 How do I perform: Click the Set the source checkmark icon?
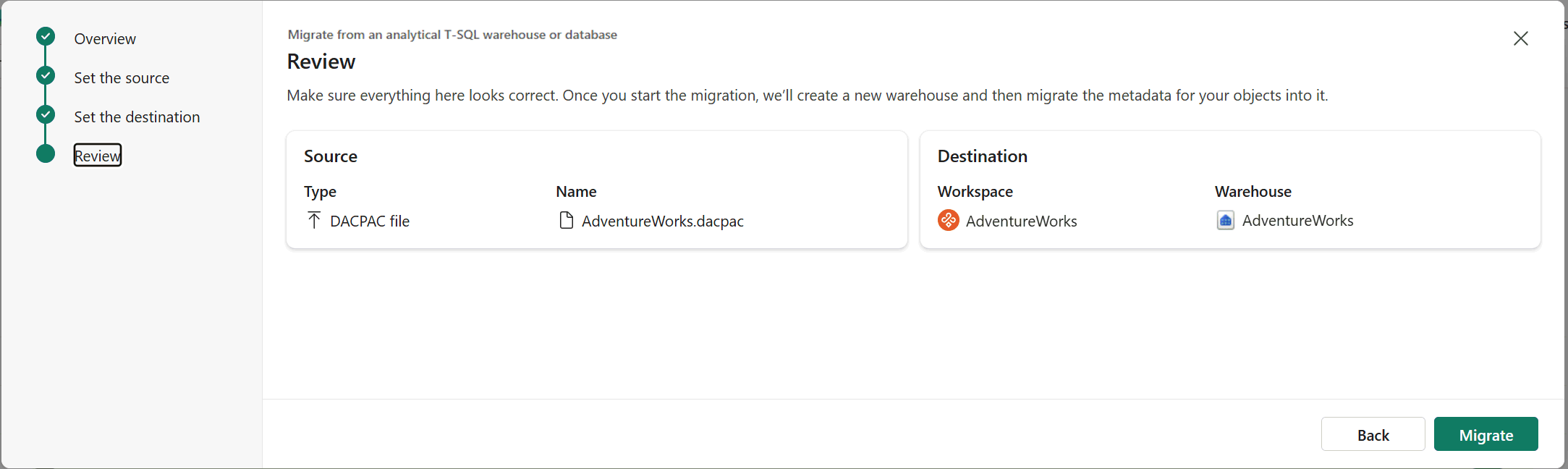pyautogui.click(x=46, y=75)
